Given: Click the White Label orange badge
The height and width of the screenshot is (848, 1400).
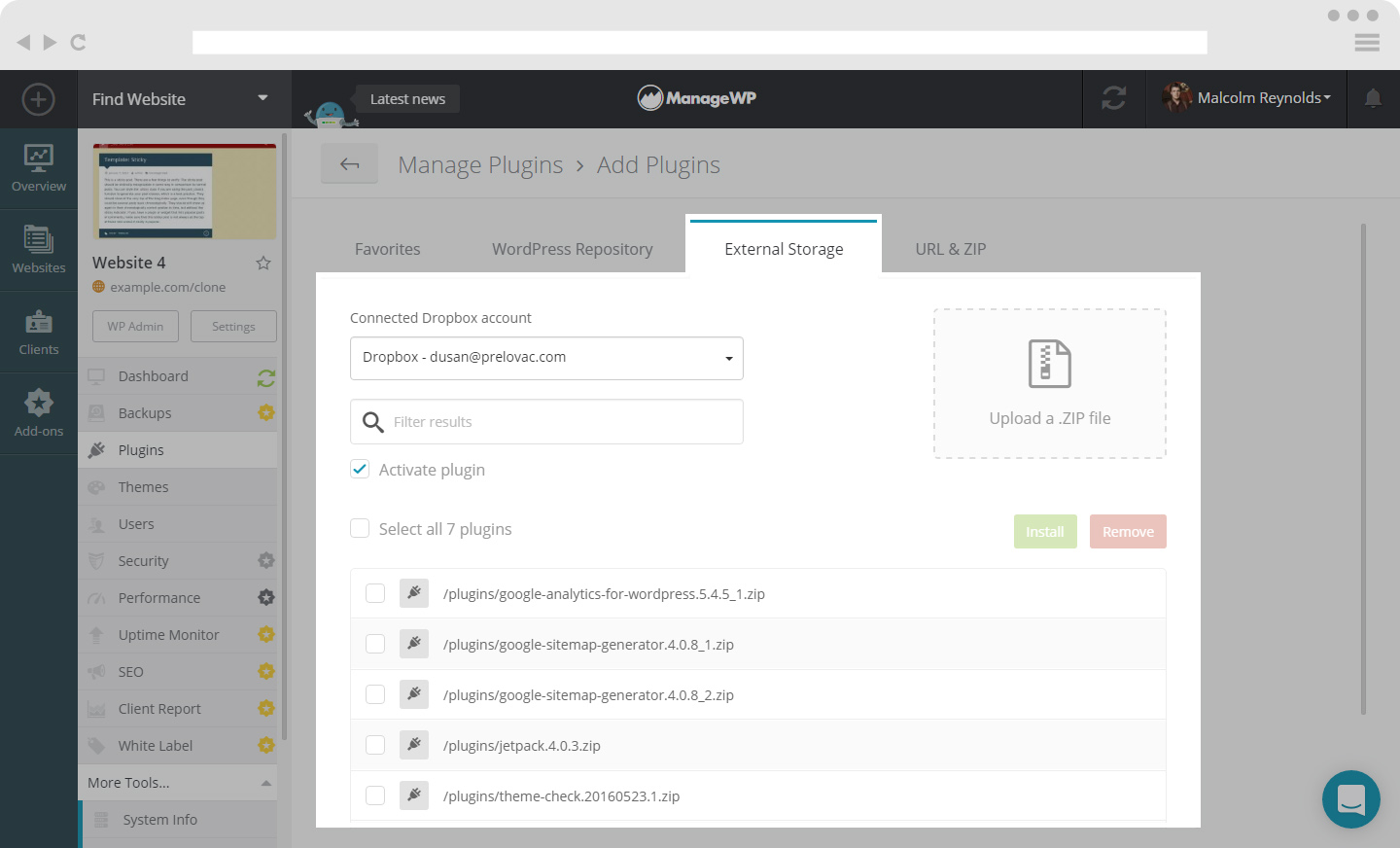Looking at the screenshot, I should pyautogui.click(x=266, y=746).
